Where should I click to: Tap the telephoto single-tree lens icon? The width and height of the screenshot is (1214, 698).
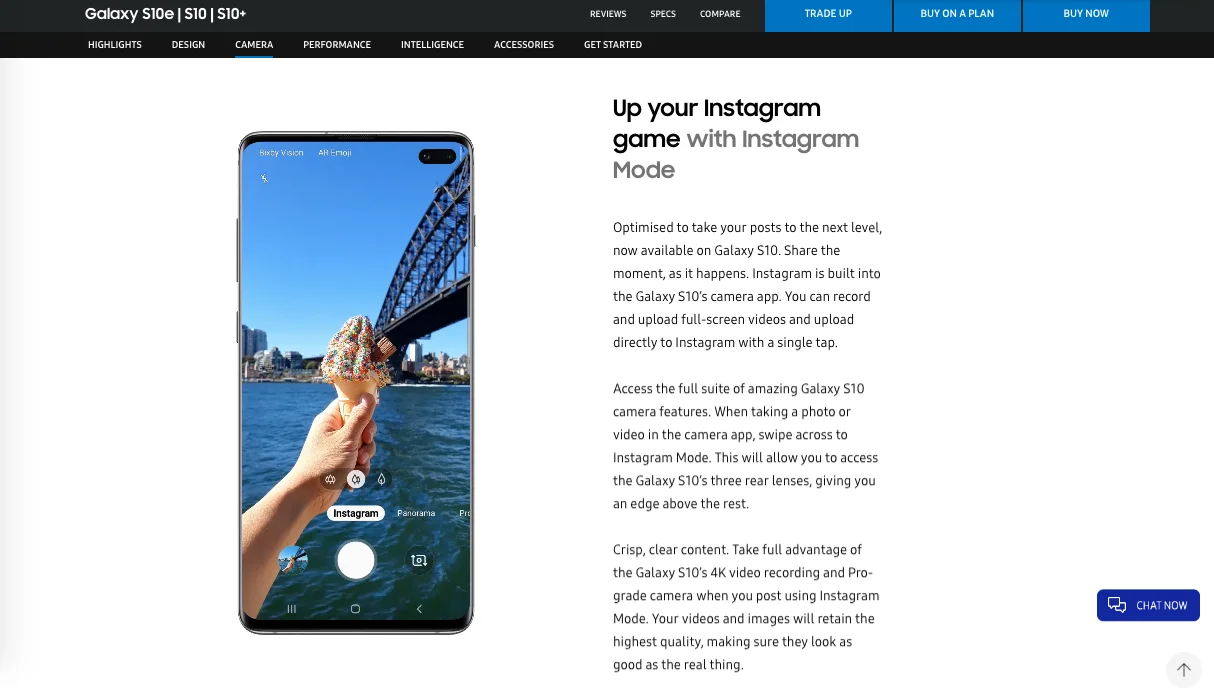(x=381, y=480)
